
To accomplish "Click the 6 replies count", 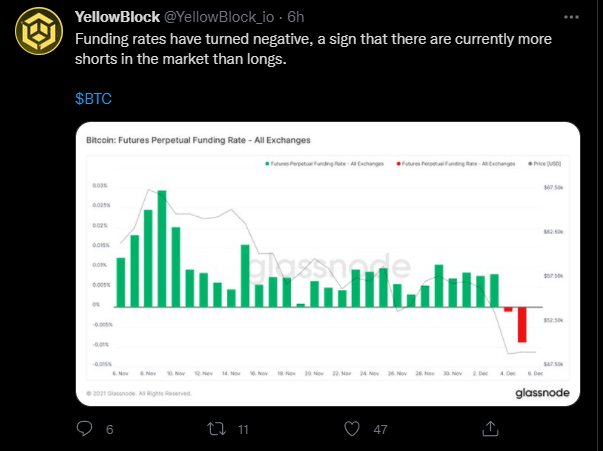I will [110, 429].
